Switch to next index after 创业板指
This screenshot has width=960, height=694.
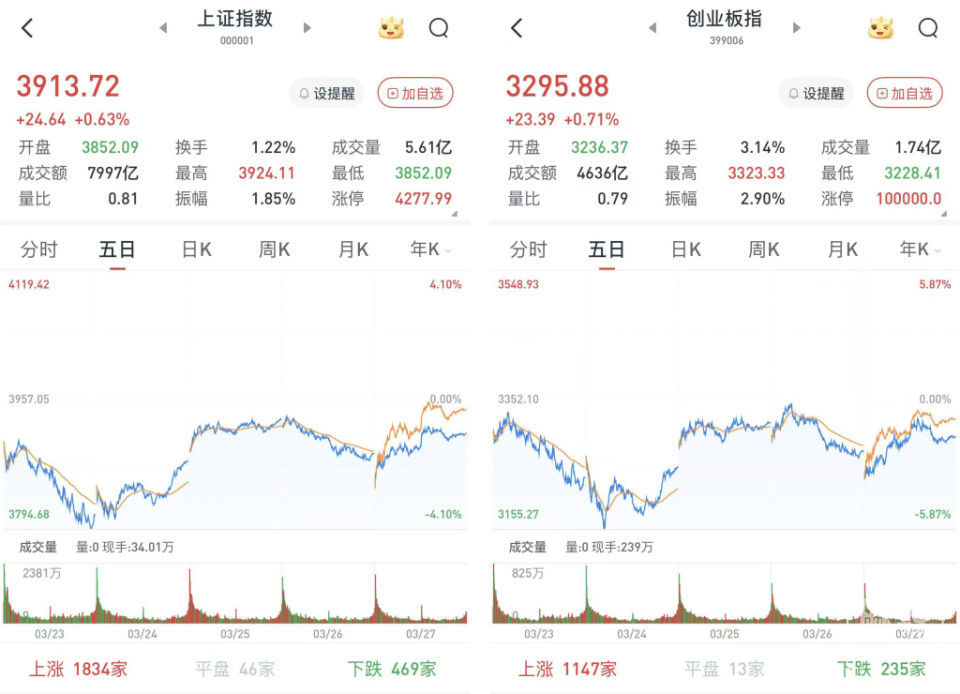click(797, 28)
